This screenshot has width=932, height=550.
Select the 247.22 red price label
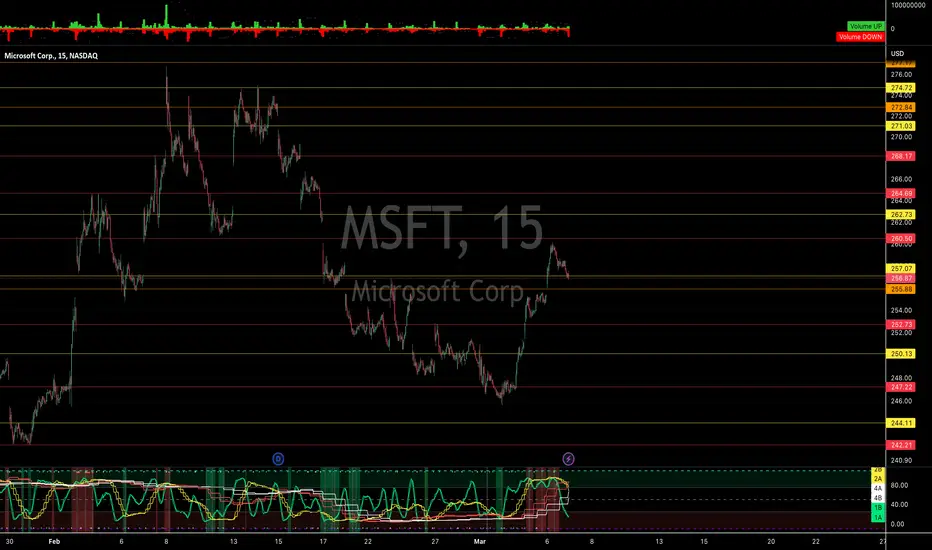[x=902, y=387]
